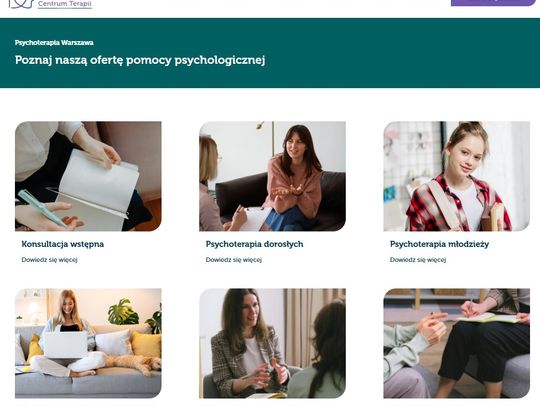Click Dowiedz się więcej under Psychoterapia dorosłych
The width and height of the screenshot is (540, 407).
coord(234,260)
